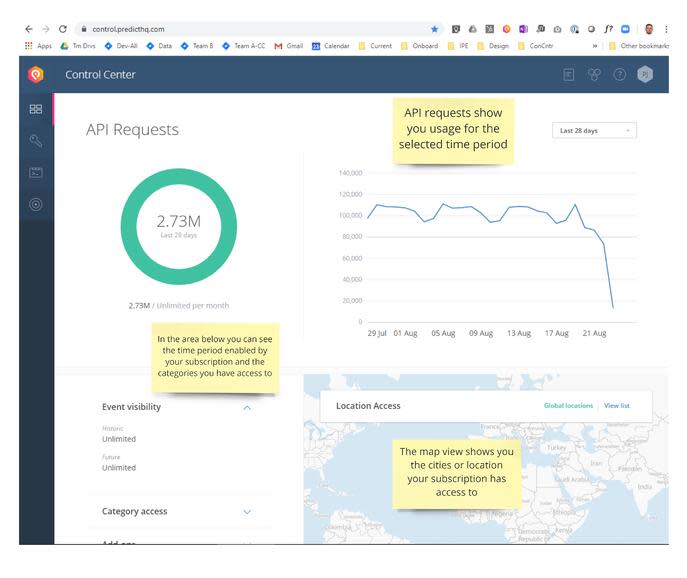Expand the Category access section

click(247, 512)
